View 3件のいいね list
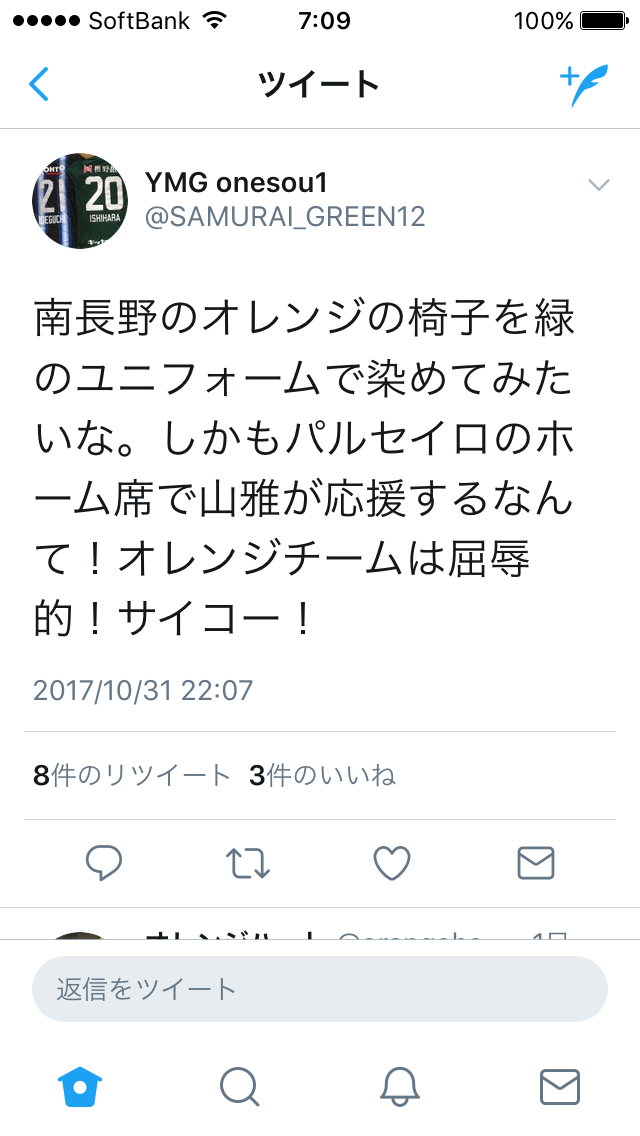Image resolution: width=640 pixels, height=1136 pixels. 323,776
